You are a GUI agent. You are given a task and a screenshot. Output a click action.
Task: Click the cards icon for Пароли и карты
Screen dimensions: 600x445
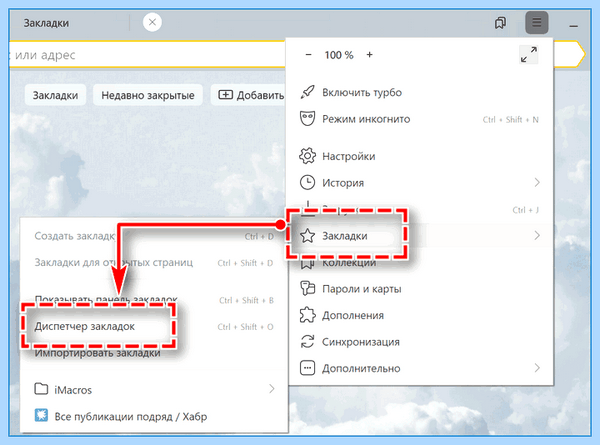coord(307,289)
